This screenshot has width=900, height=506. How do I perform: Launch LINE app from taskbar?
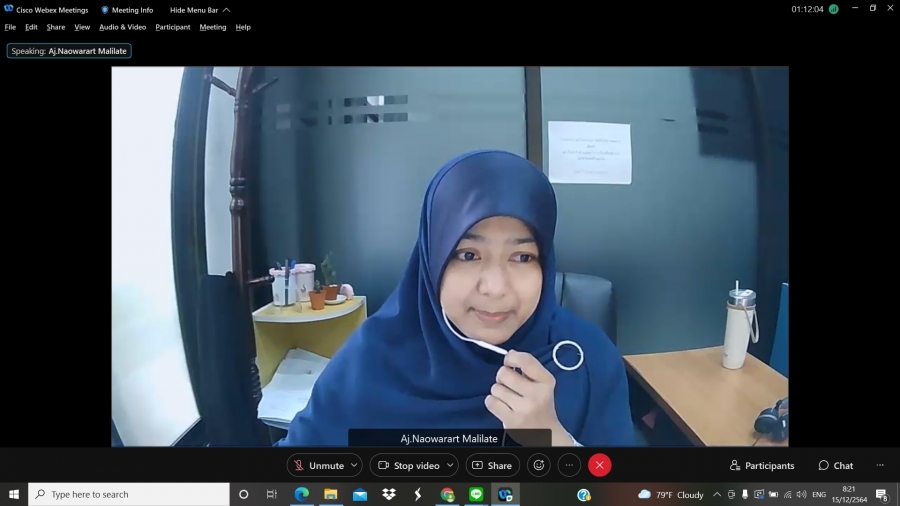click(x=476, y=494)
